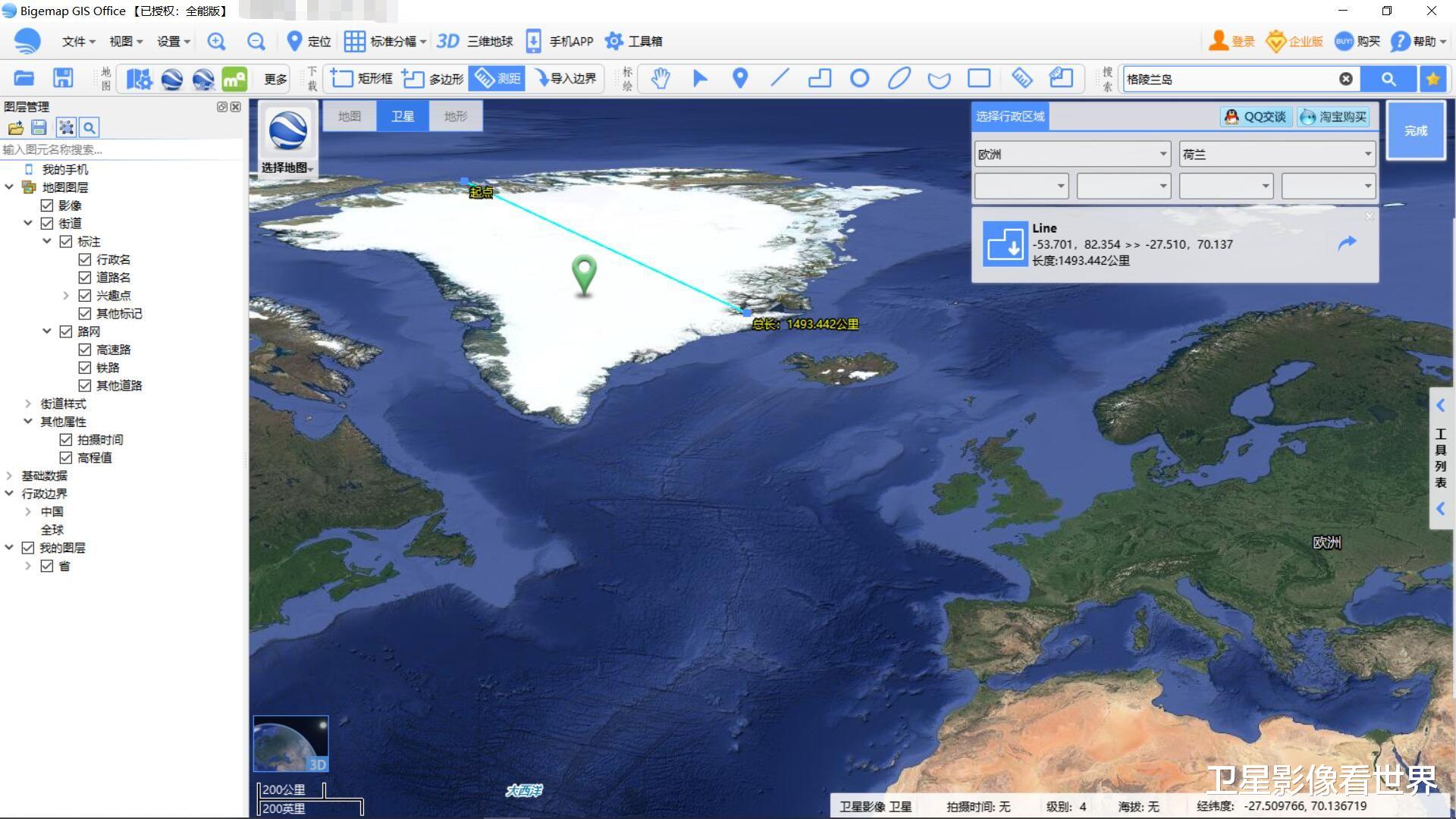Collapse the 路网 tree node
This screenshot has height=819, width=1456.
coord(47,331)
